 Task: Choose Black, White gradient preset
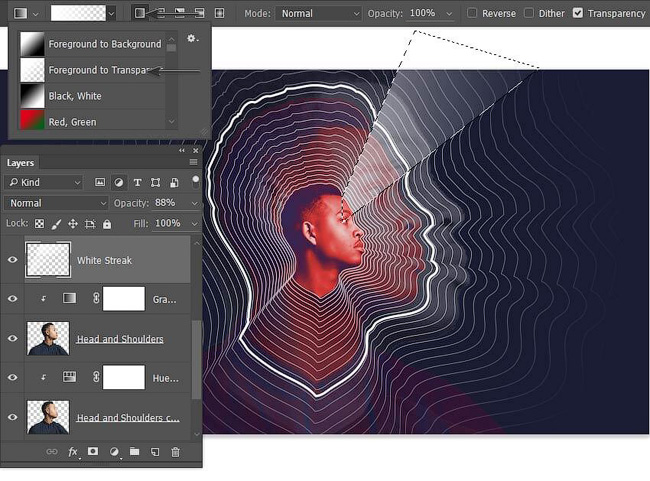pyautogui.click(x=92, y=96)
